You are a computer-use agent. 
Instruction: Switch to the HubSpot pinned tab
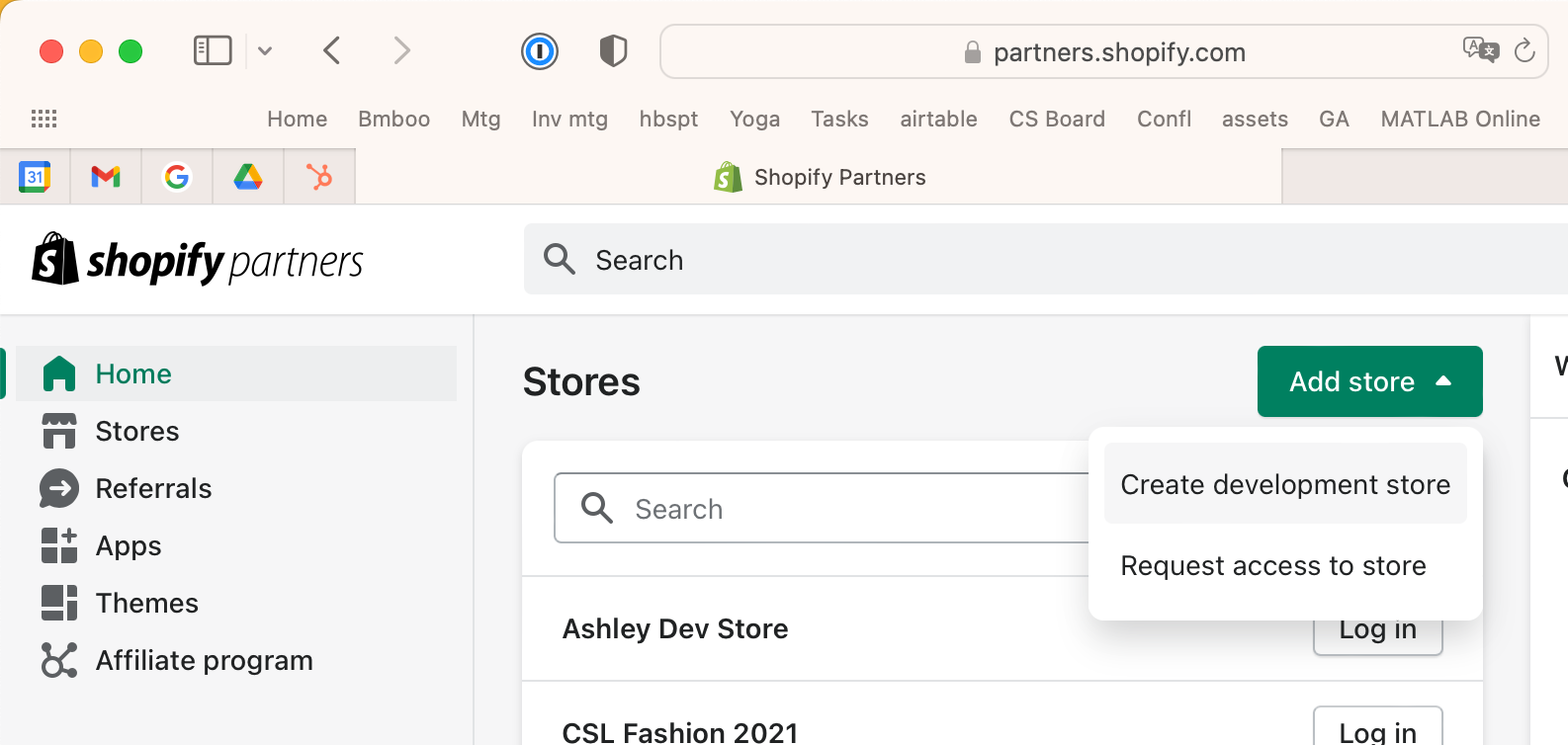click(319, 177)
